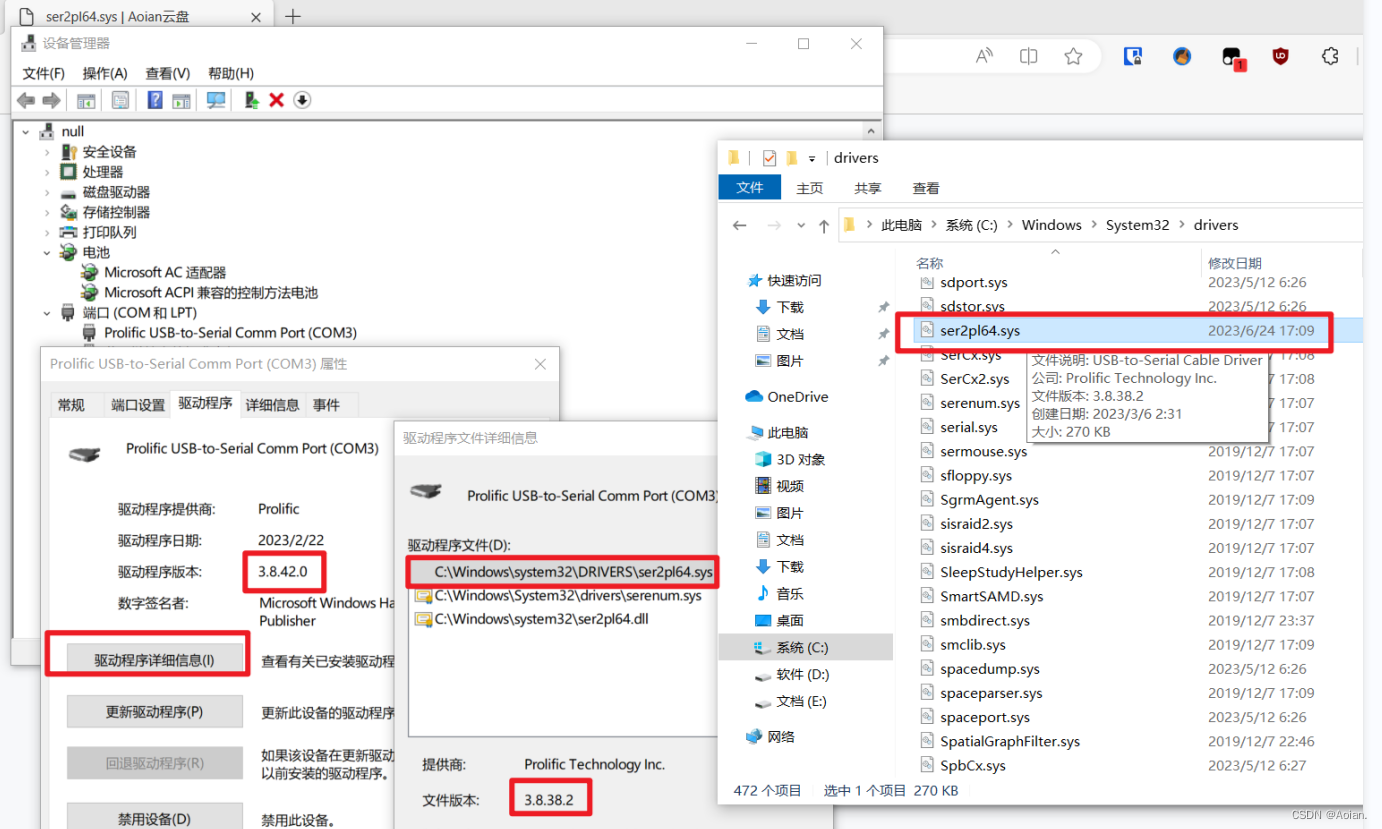Image resolution: width=1382 pixels, height=829 pixels.
Task: Switch to 事件 tab in properties dialog
Action: click(x=326, y=405)
